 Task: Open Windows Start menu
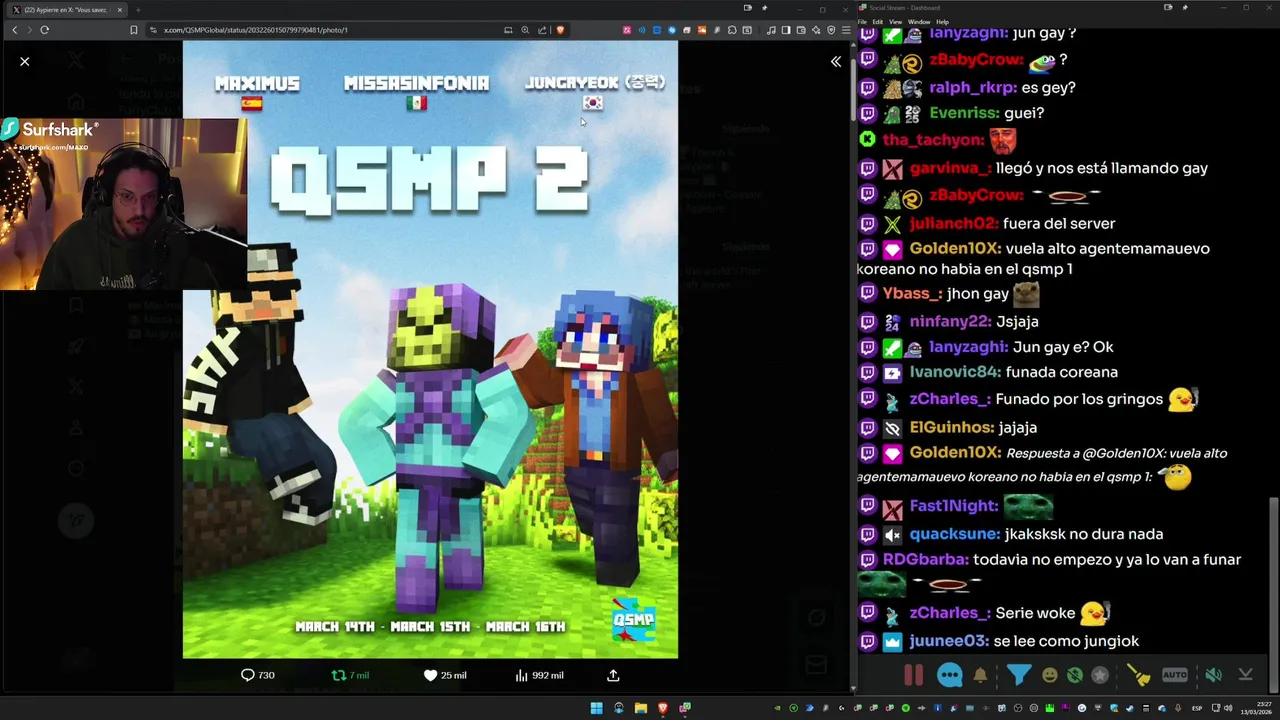[x=596, y=708]
